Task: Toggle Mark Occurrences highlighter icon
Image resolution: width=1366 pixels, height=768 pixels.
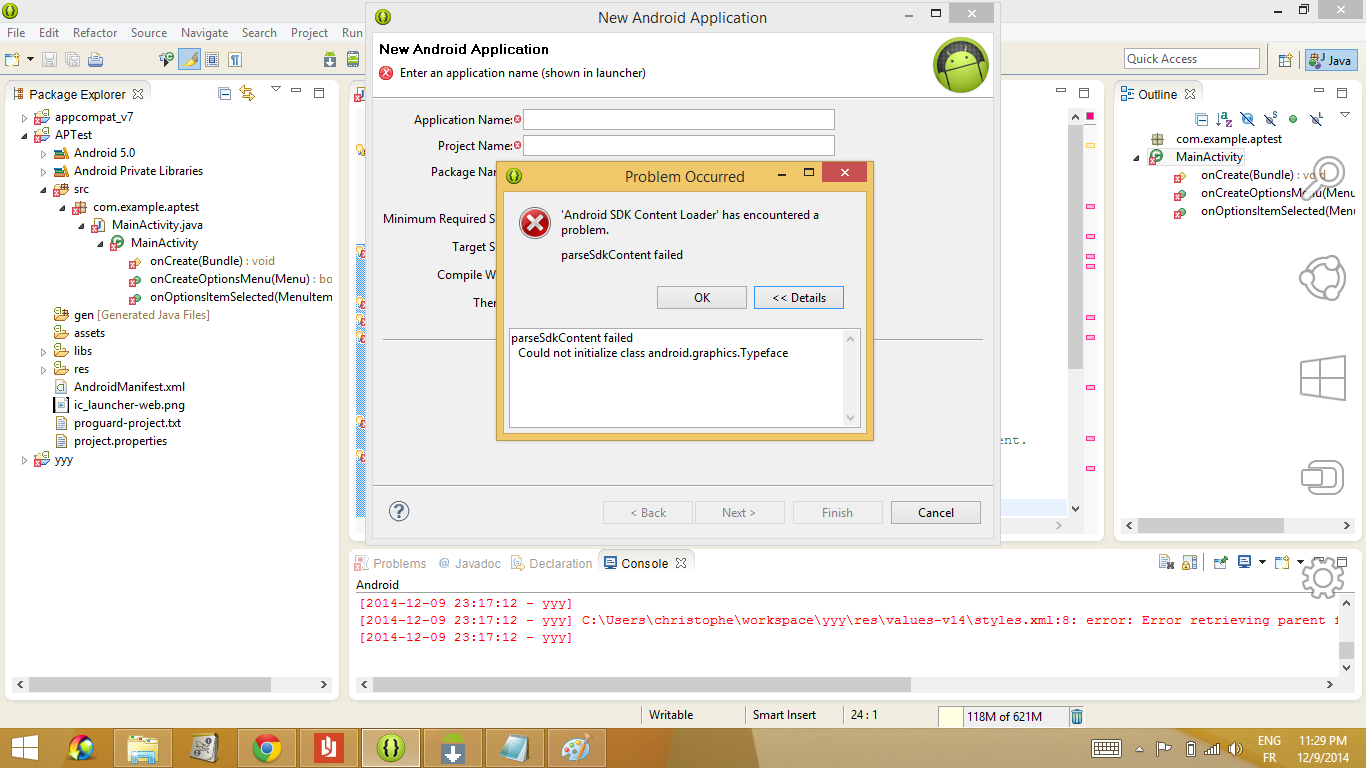Action: click(189, 60)
